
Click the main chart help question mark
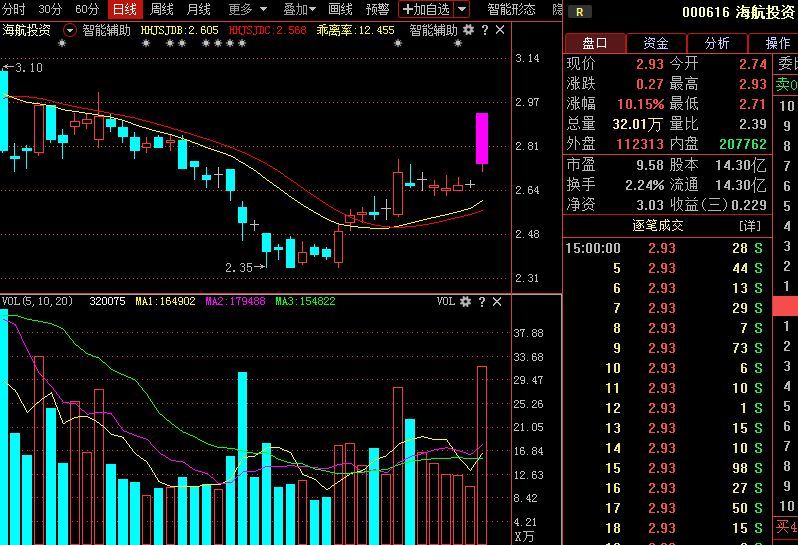484,30
